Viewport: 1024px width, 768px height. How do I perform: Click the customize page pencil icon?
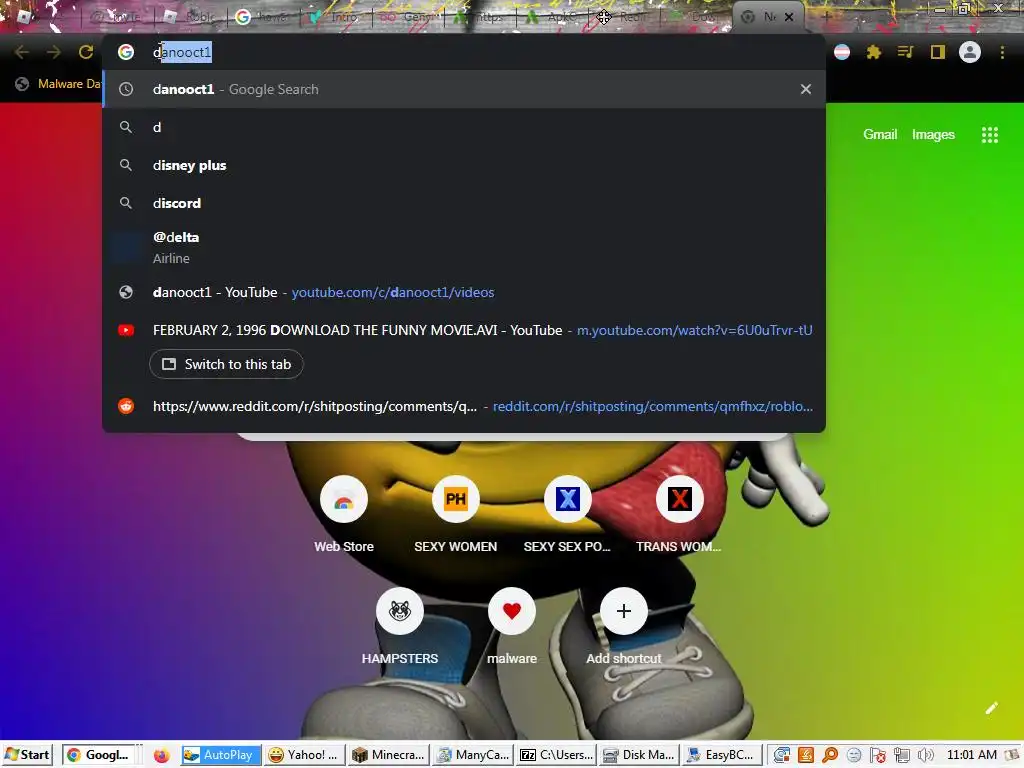[991, 708]
